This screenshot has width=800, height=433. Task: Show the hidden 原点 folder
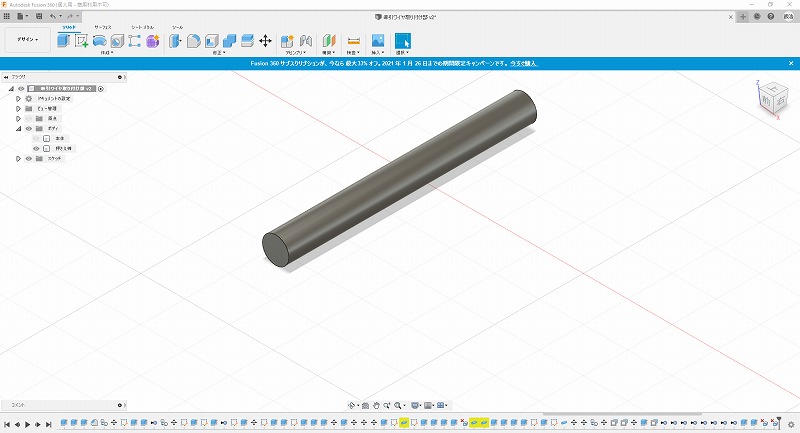28,118
